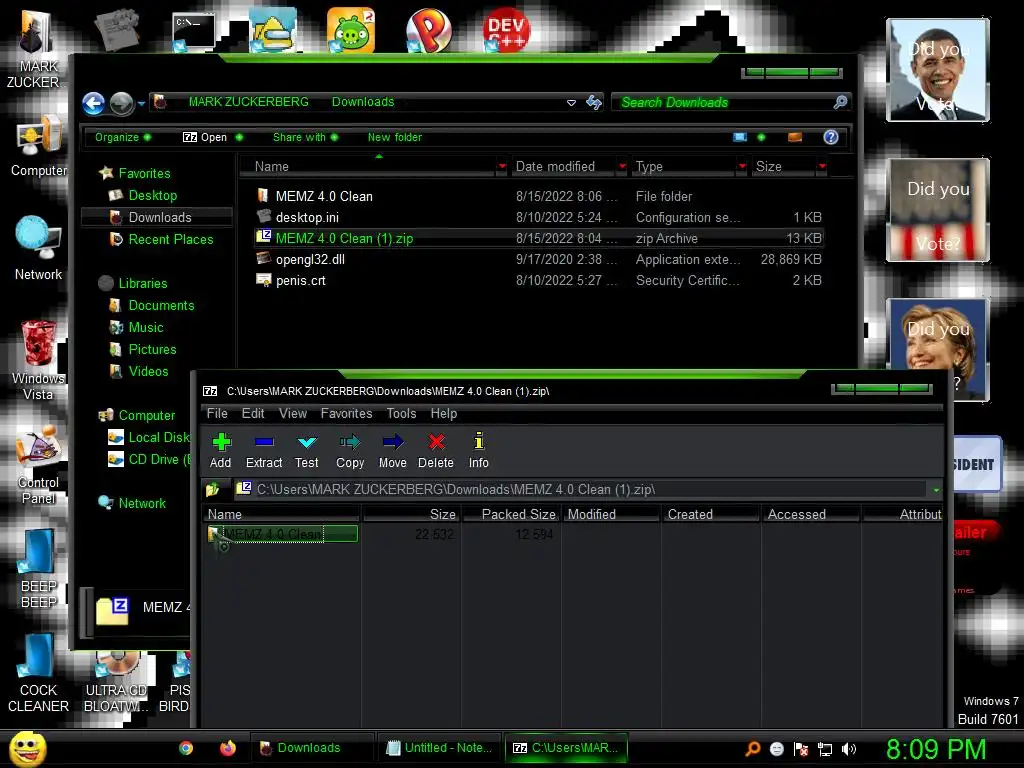
Task: Select Pictures library in sidebar
Action: pyautogui.click(x=152, y=349)
